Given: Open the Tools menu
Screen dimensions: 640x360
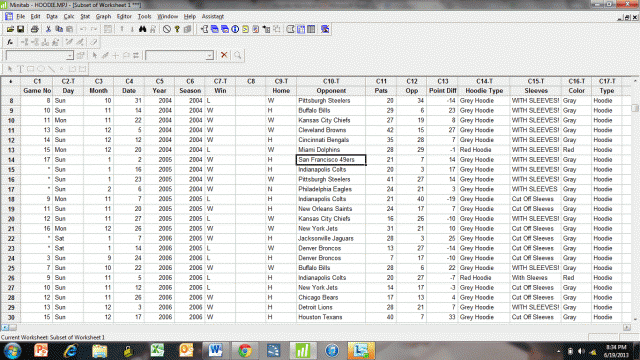Looking at the screenshot, I should 144,16.
